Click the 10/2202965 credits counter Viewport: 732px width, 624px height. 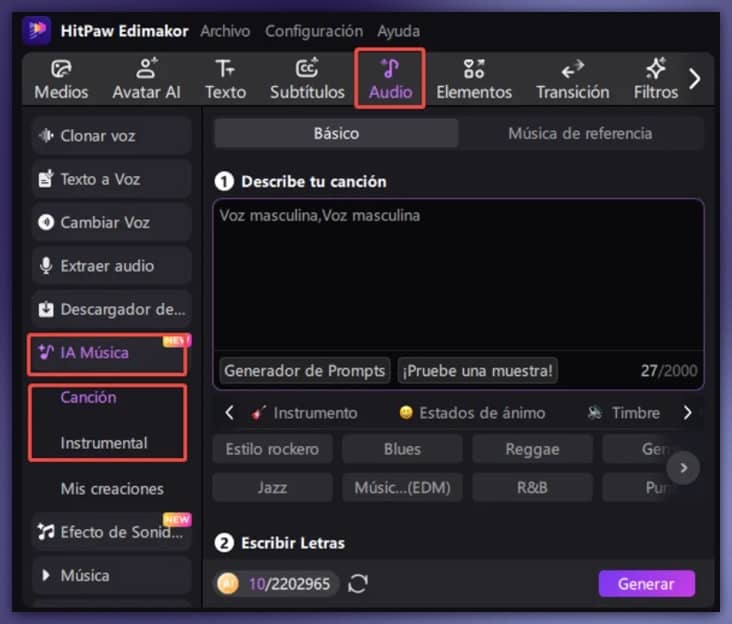[289, 584]
